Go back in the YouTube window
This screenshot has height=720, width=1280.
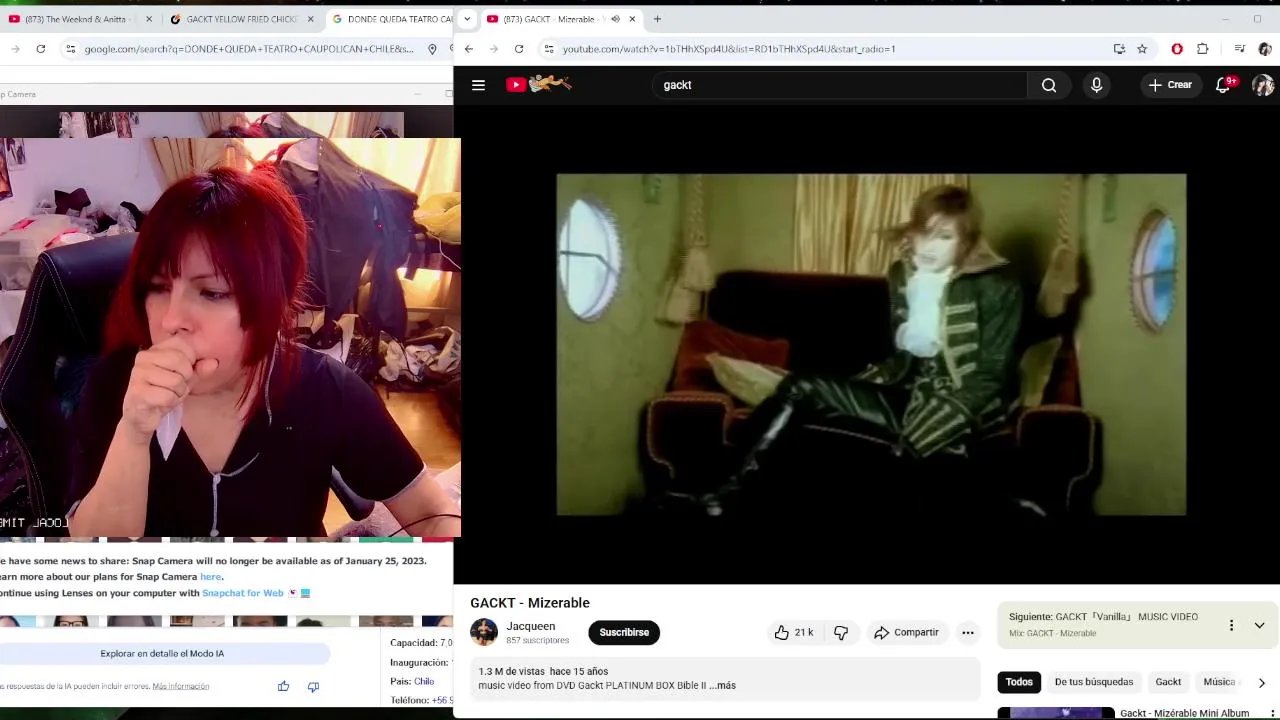[468, 49]
